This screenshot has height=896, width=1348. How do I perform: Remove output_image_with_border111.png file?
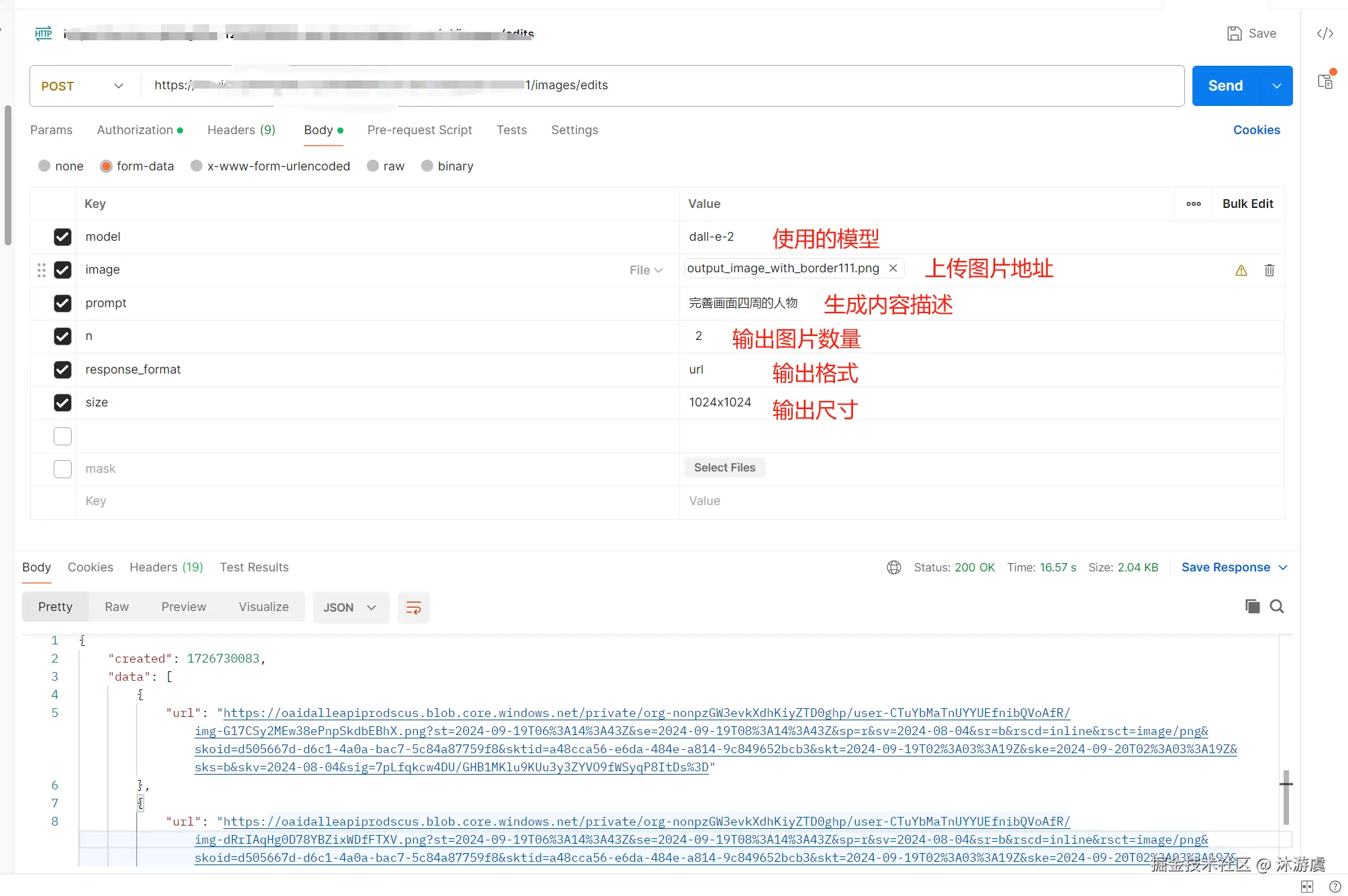pos(893,268)
